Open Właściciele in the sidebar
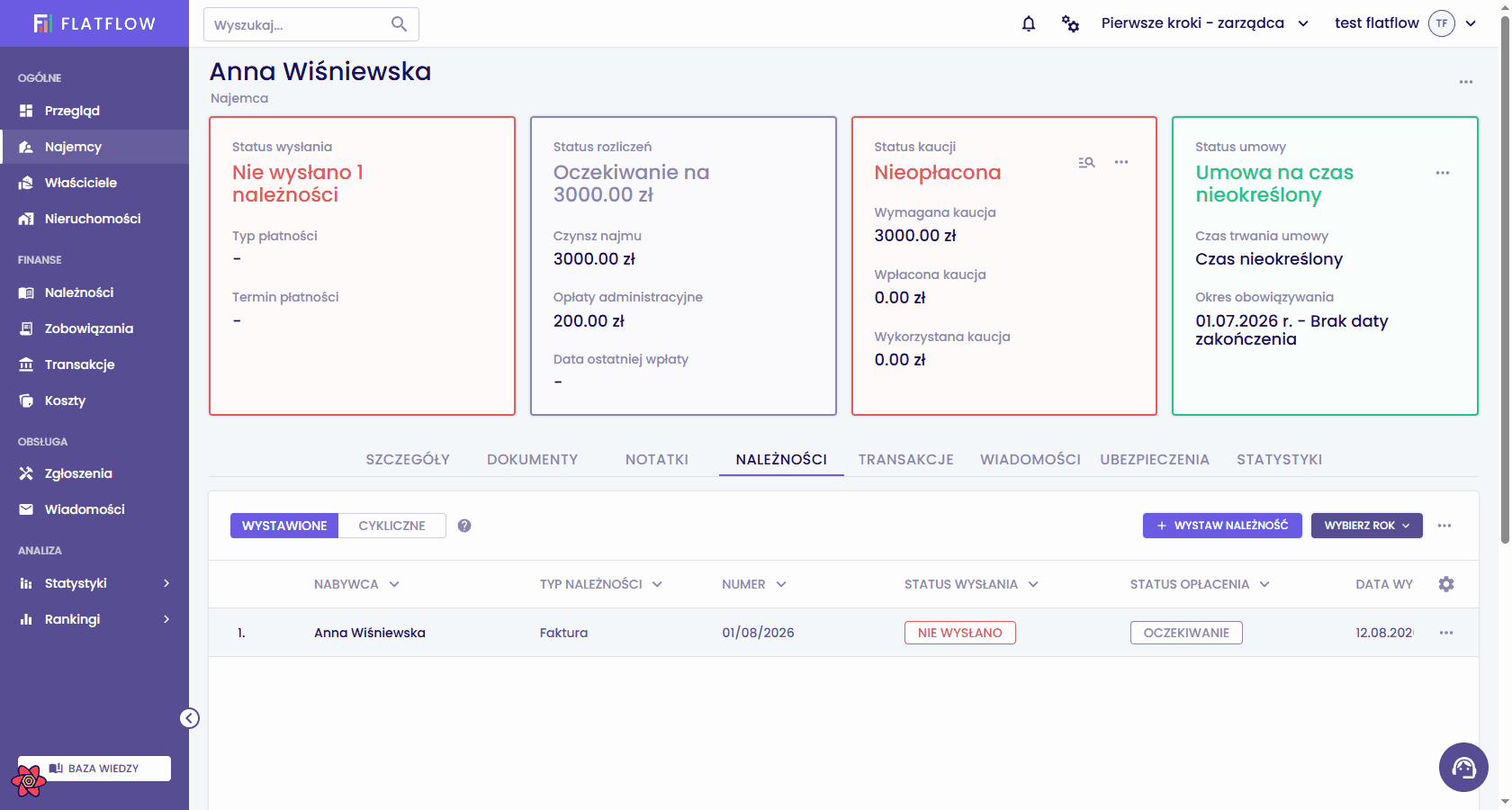Viewport: 1512px width, 810px height. pos(94,183)
